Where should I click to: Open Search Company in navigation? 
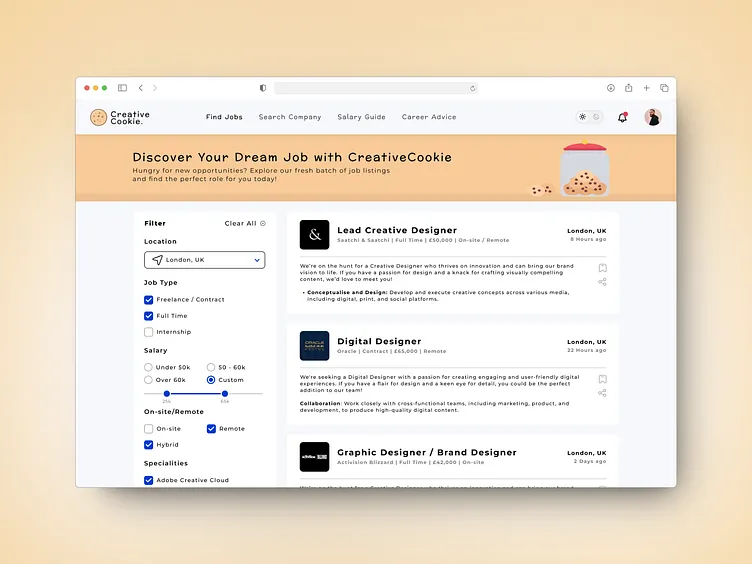(290, 117)
